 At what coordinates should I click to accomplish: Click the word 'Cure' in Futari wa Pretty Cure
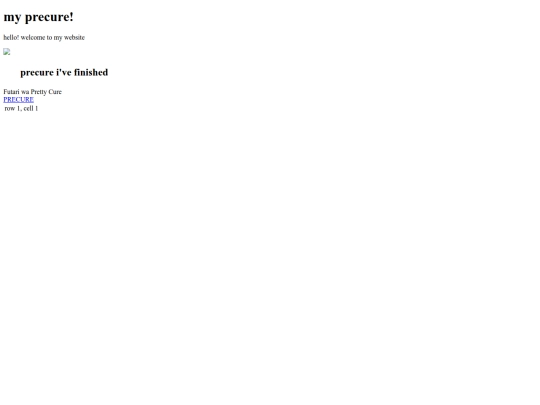click(55, 92)
